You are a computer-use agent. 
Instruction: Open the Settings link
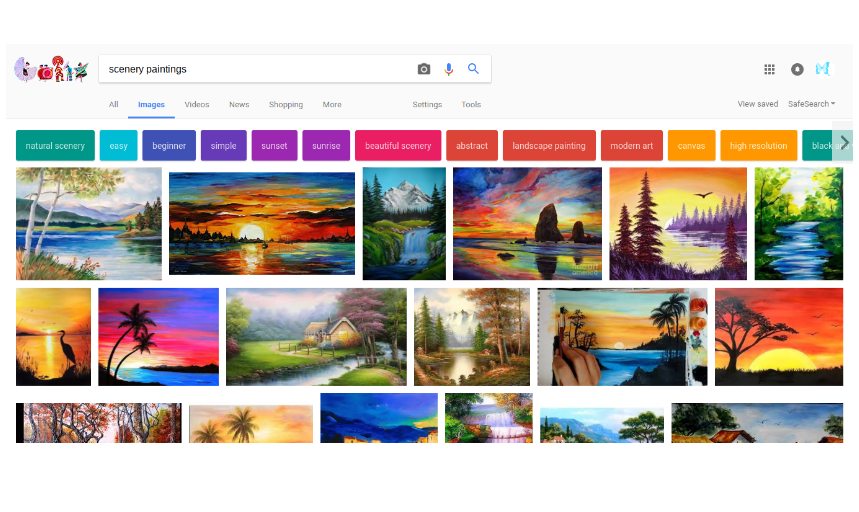tap(427, 104)
